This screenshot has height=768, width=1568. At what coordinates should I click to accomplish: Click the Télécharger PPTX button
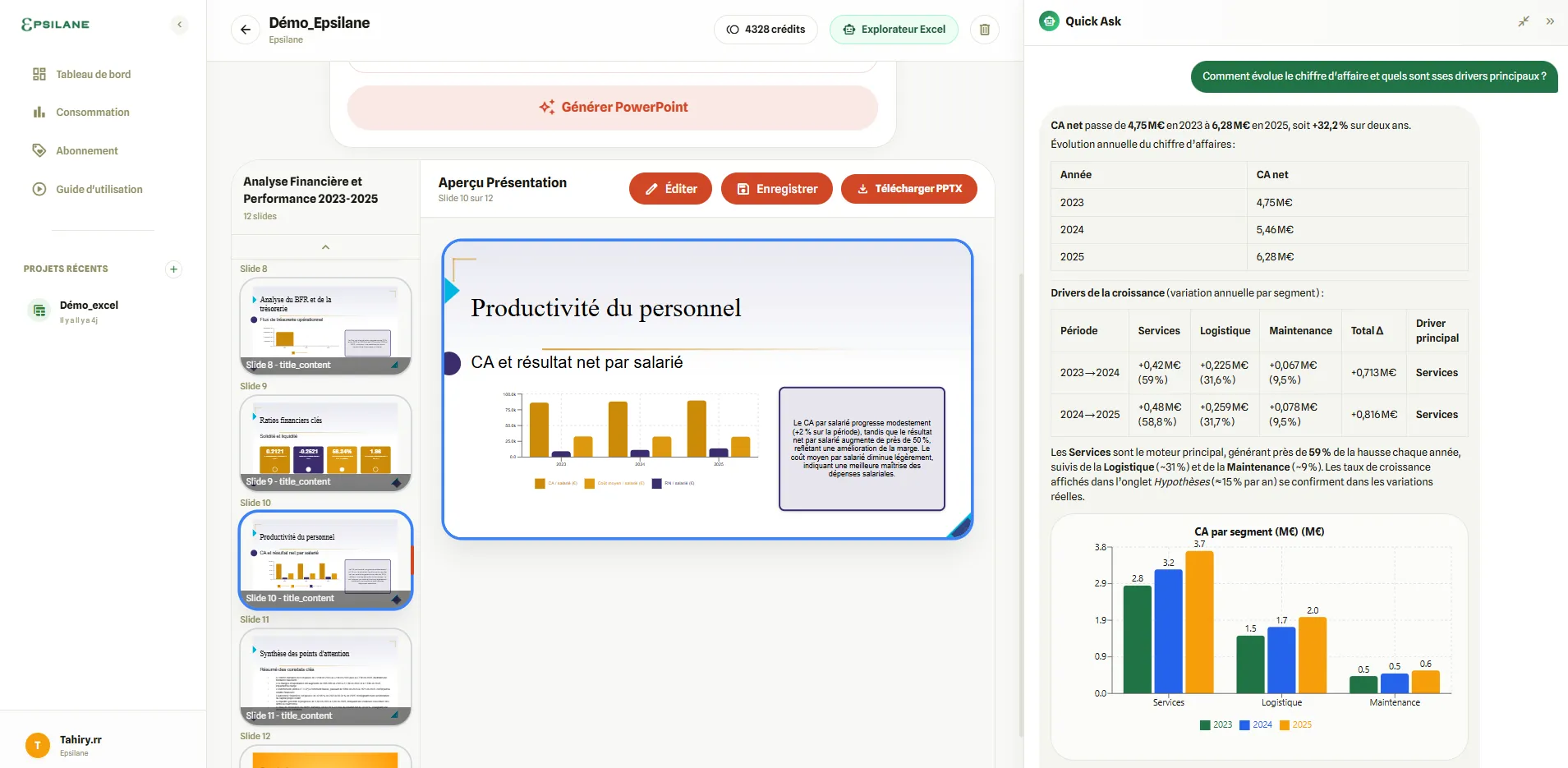909,188
